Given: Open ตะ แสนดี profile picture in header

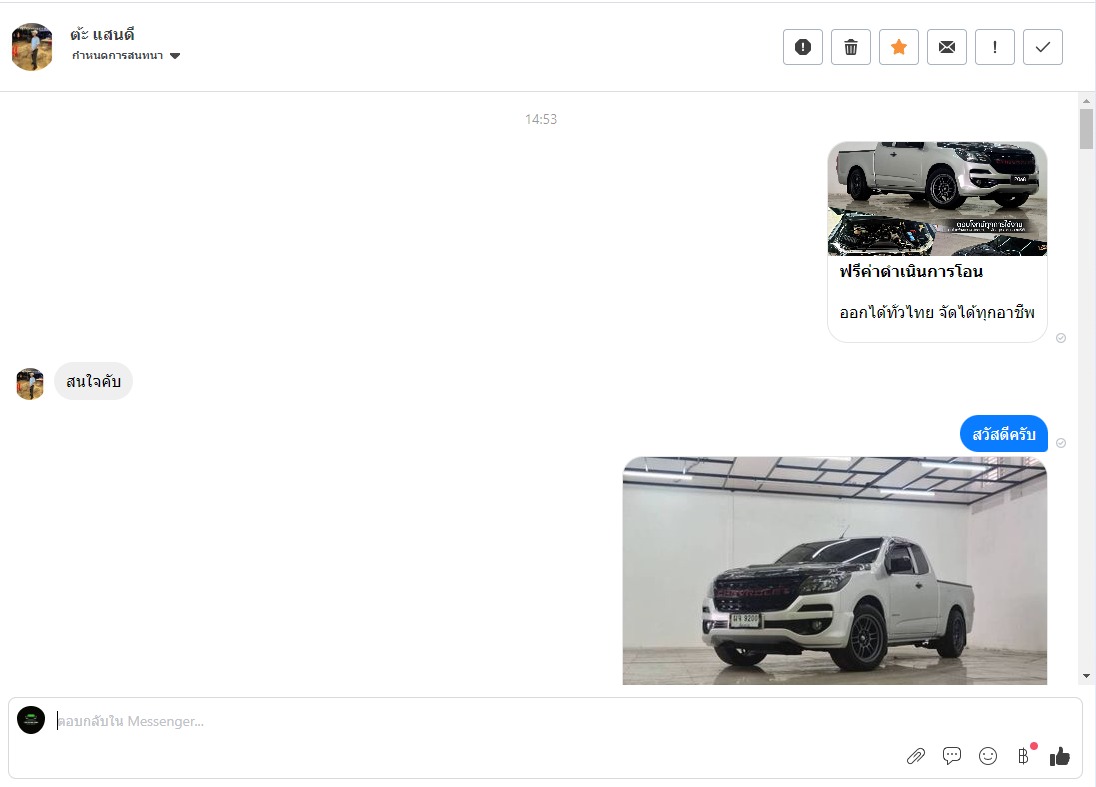Looking at the screenshot, I should click(x=32, y=47).
